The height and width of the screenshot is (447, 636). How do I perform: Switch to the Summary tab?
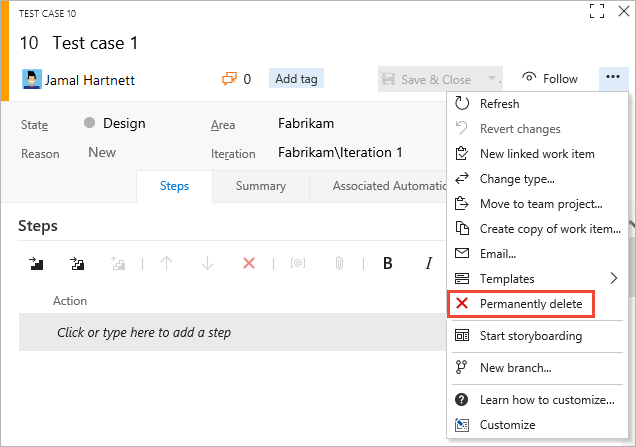[x=260, y=186]
